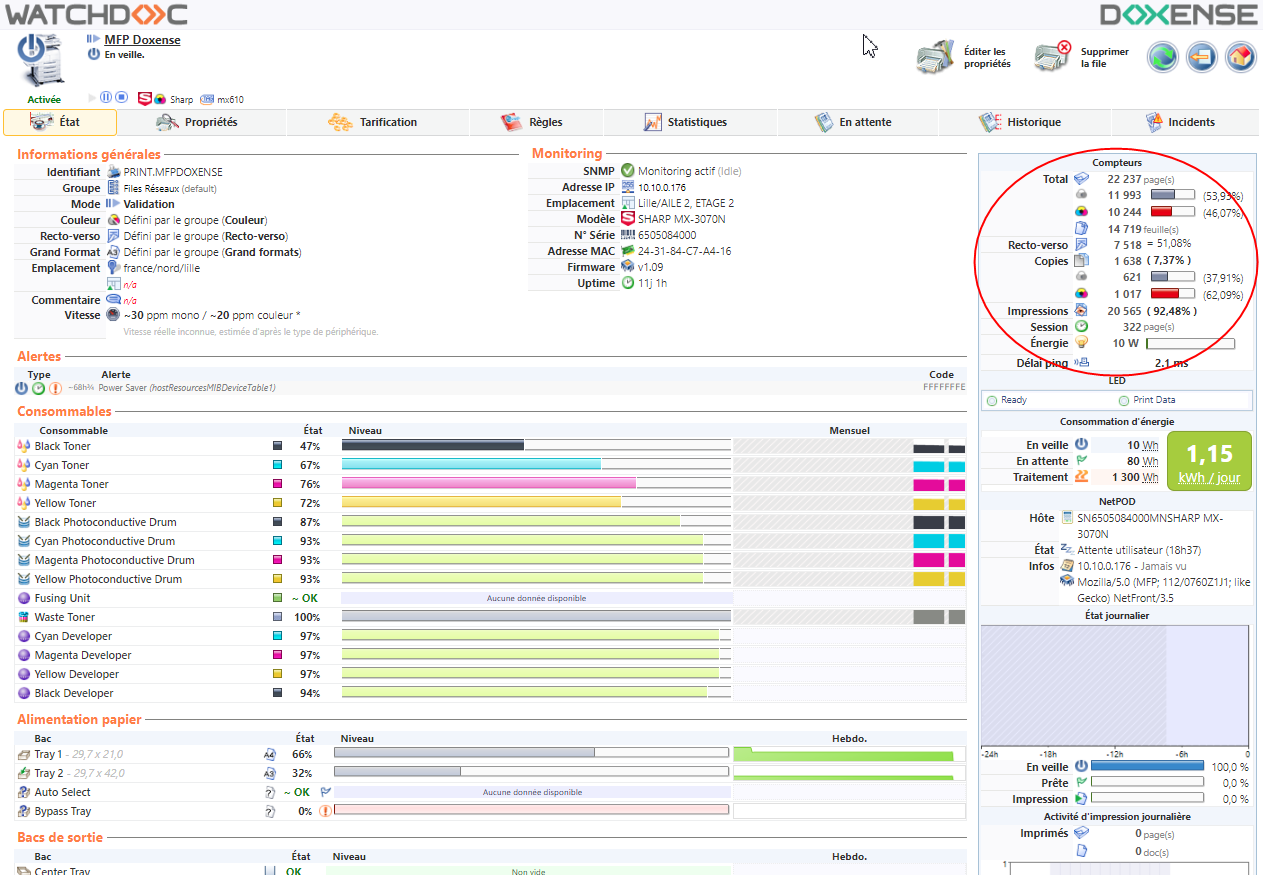Click the Sharp manufacturer logo icon
The image size is (1263, 875).
[143, 99]
